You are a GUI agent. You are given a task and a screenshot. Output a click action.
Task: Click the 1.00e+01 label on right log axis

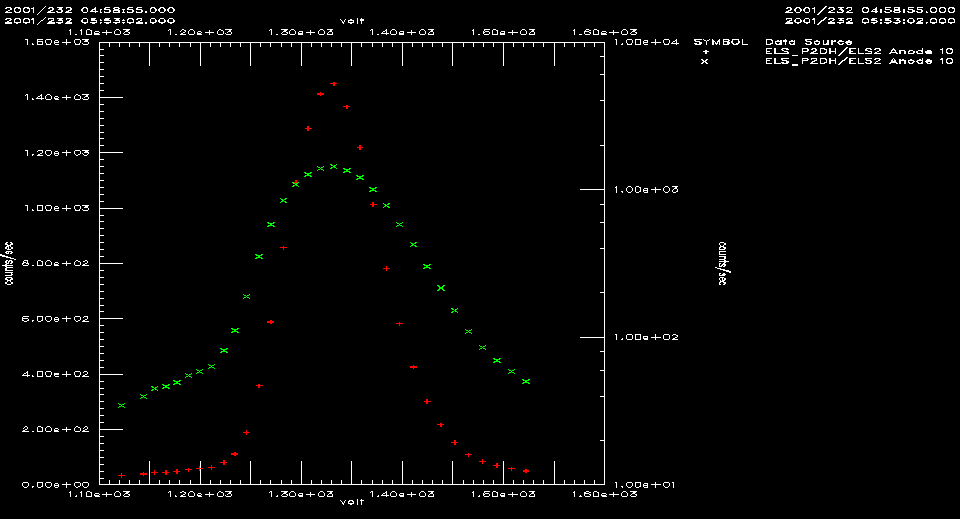click(x=646, y=485)
